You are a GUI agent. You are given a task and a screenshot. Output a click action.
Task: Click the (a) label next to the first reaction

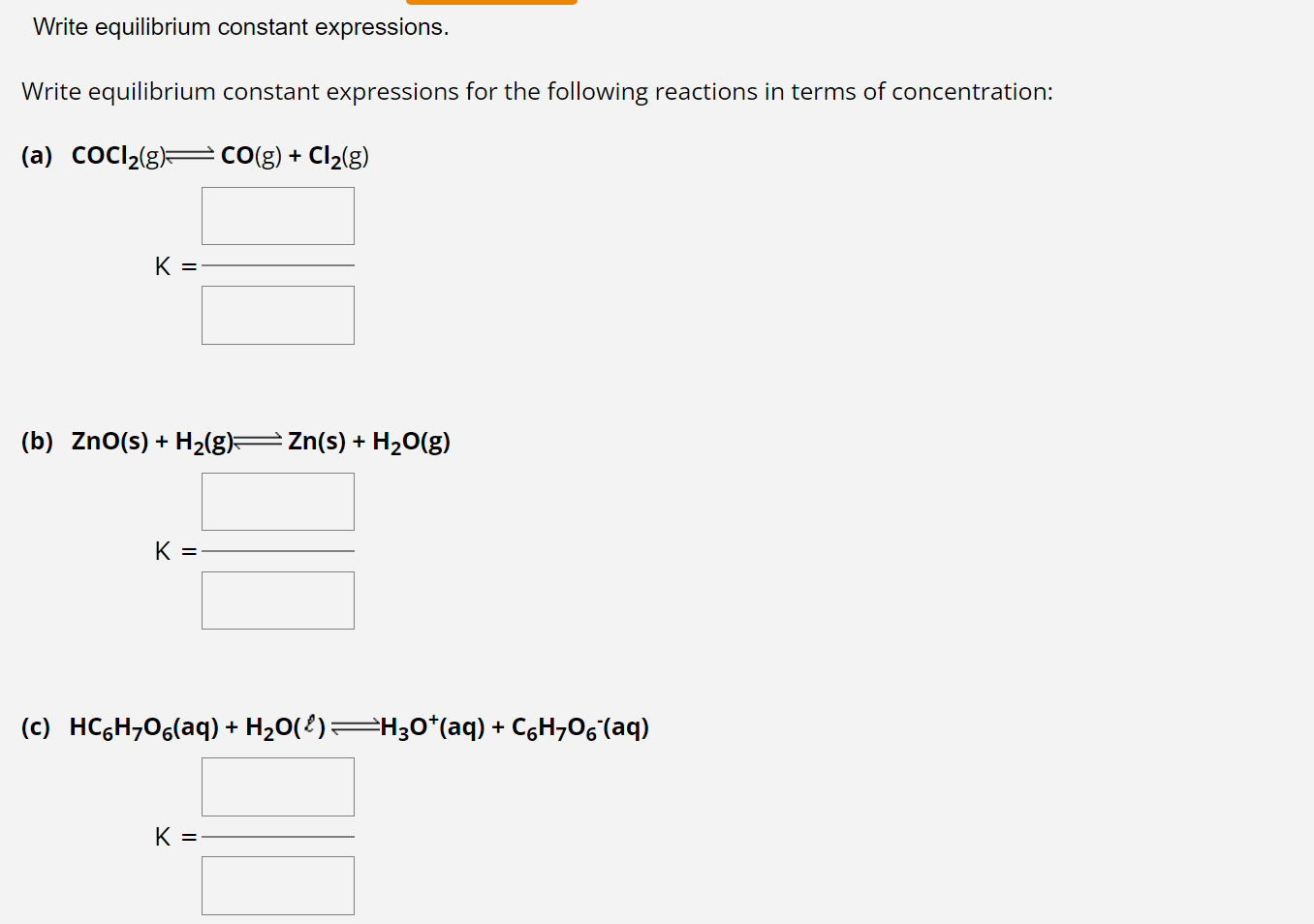coord(37,155)
